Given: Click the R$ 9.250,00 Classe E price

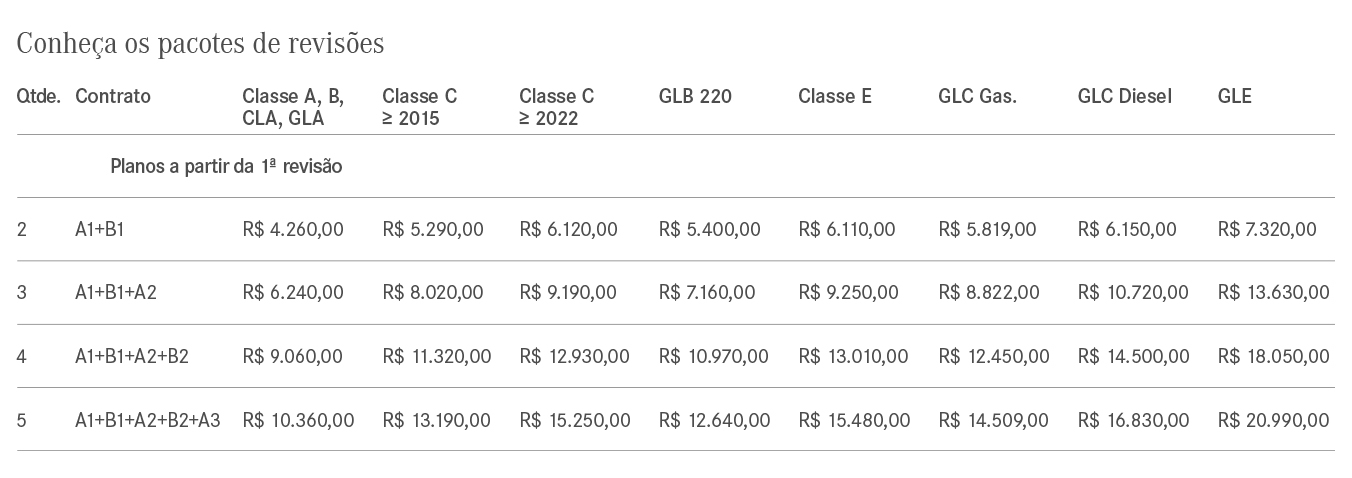Looking at the screenshot, I should tap(849, 293).
